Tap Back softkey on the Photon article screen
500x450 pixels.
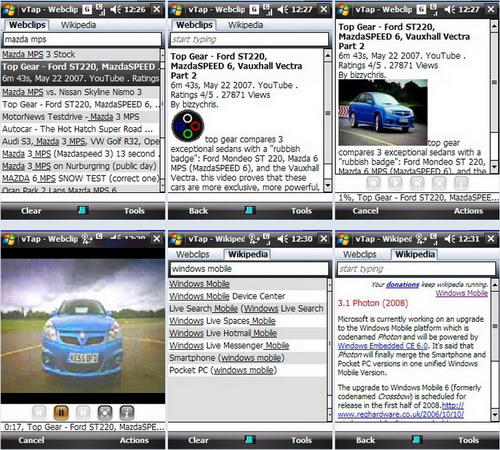(365, 440)
